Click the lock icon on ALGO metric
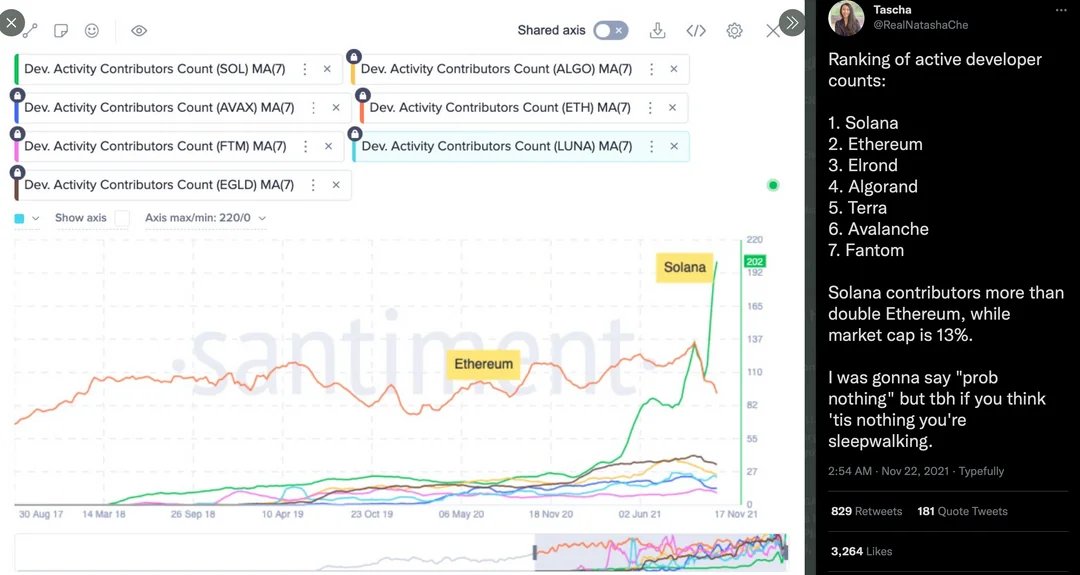This screenshot has width=1080, height=575. pos(354,56)
